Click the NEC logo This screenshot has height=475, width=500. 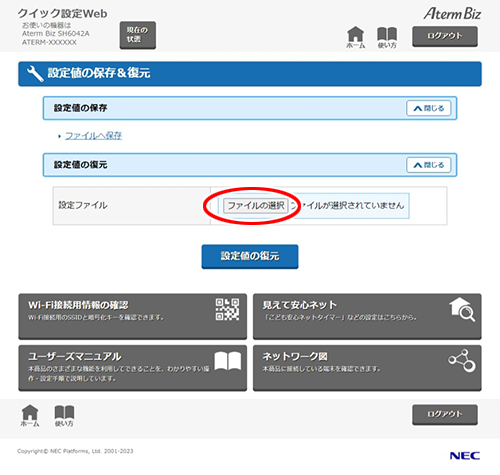click(x=465, y=456)
